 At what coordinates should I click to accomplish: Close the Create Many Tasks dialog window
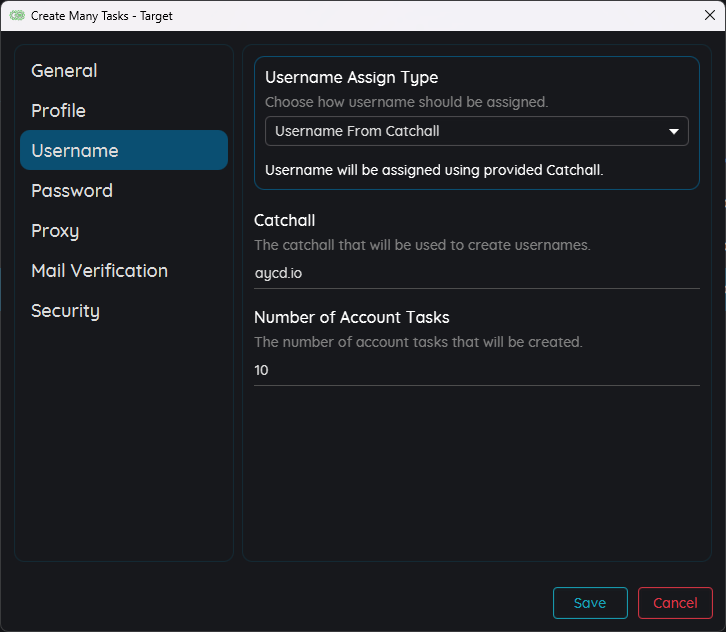[709, 15]
